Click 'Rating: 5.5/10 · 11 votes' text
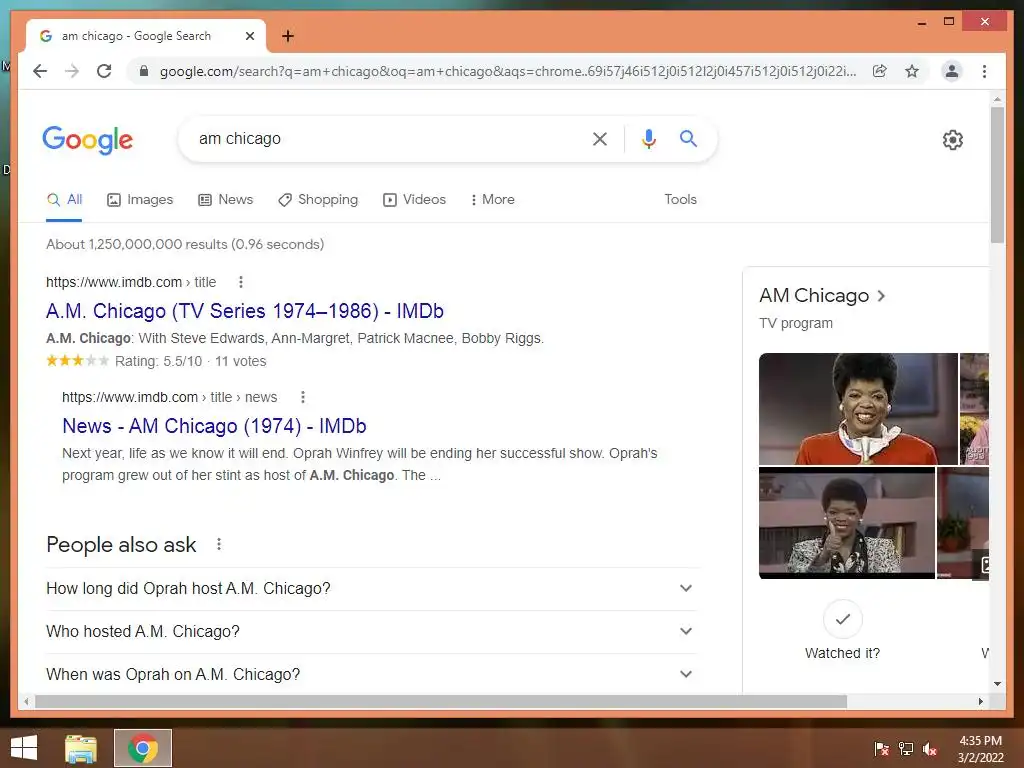The width and height of the screenshot is (1024, 768). point(191,361)
